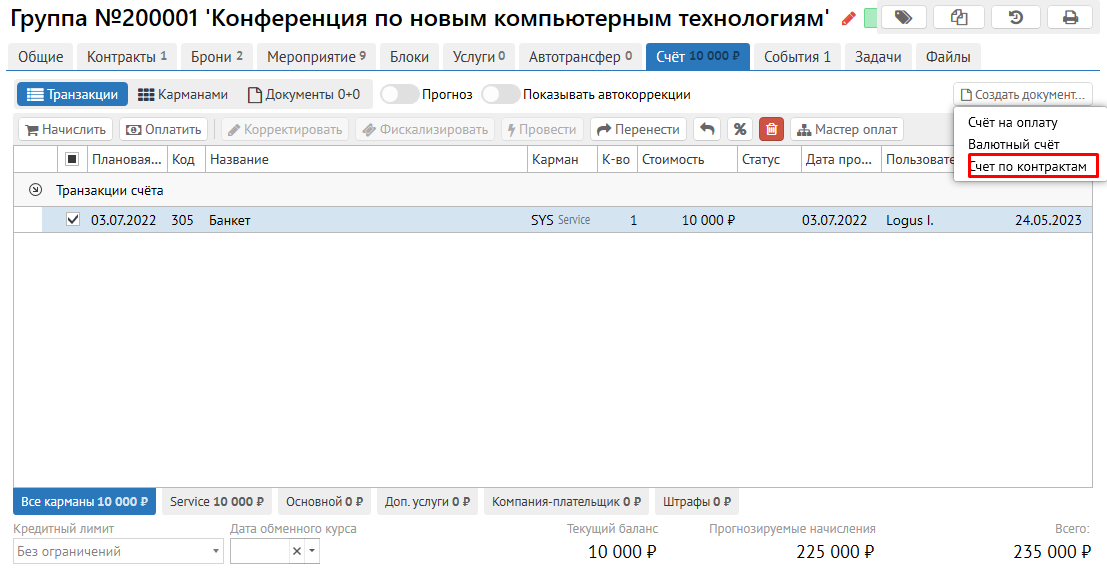
Task: Switch to the 'Контракты' tab
Action: tap(126, 57)
